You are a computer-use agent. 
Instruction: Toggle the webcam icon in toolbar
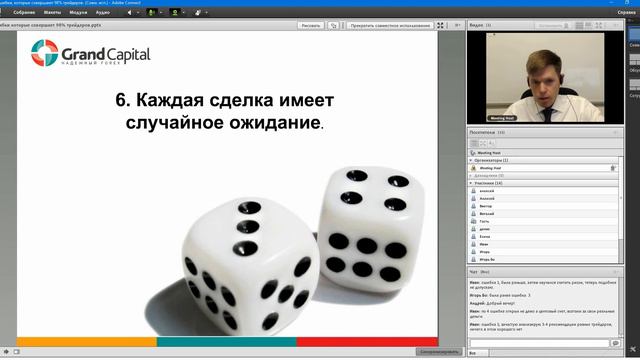pos(175,13)
